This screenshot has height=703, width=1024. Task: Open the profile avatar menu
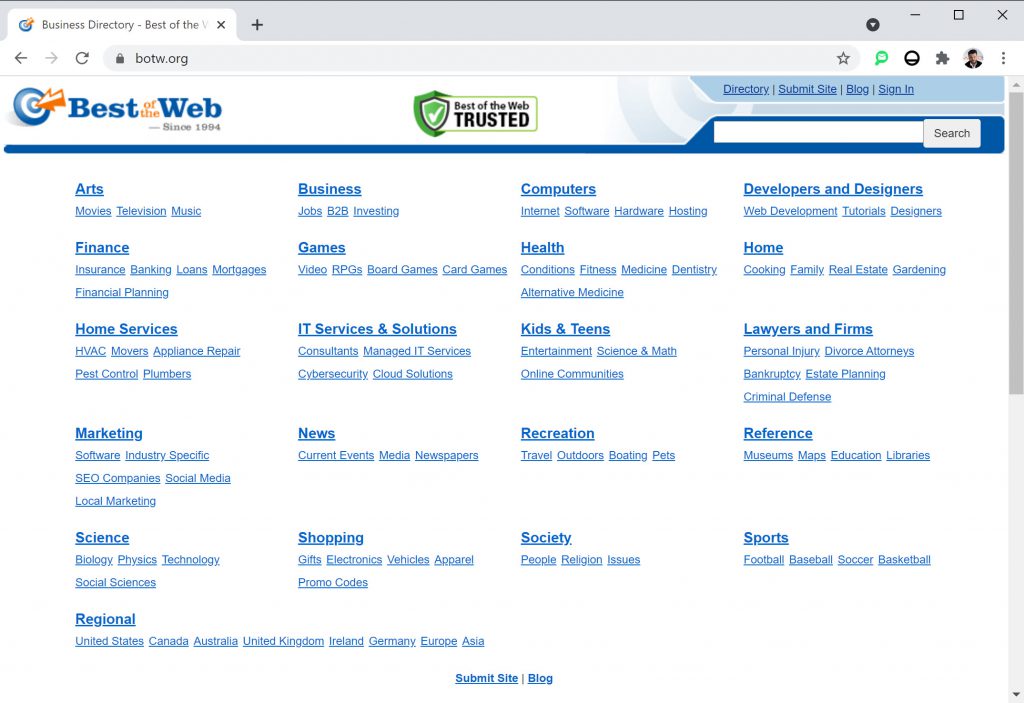(x=973, y=58)
